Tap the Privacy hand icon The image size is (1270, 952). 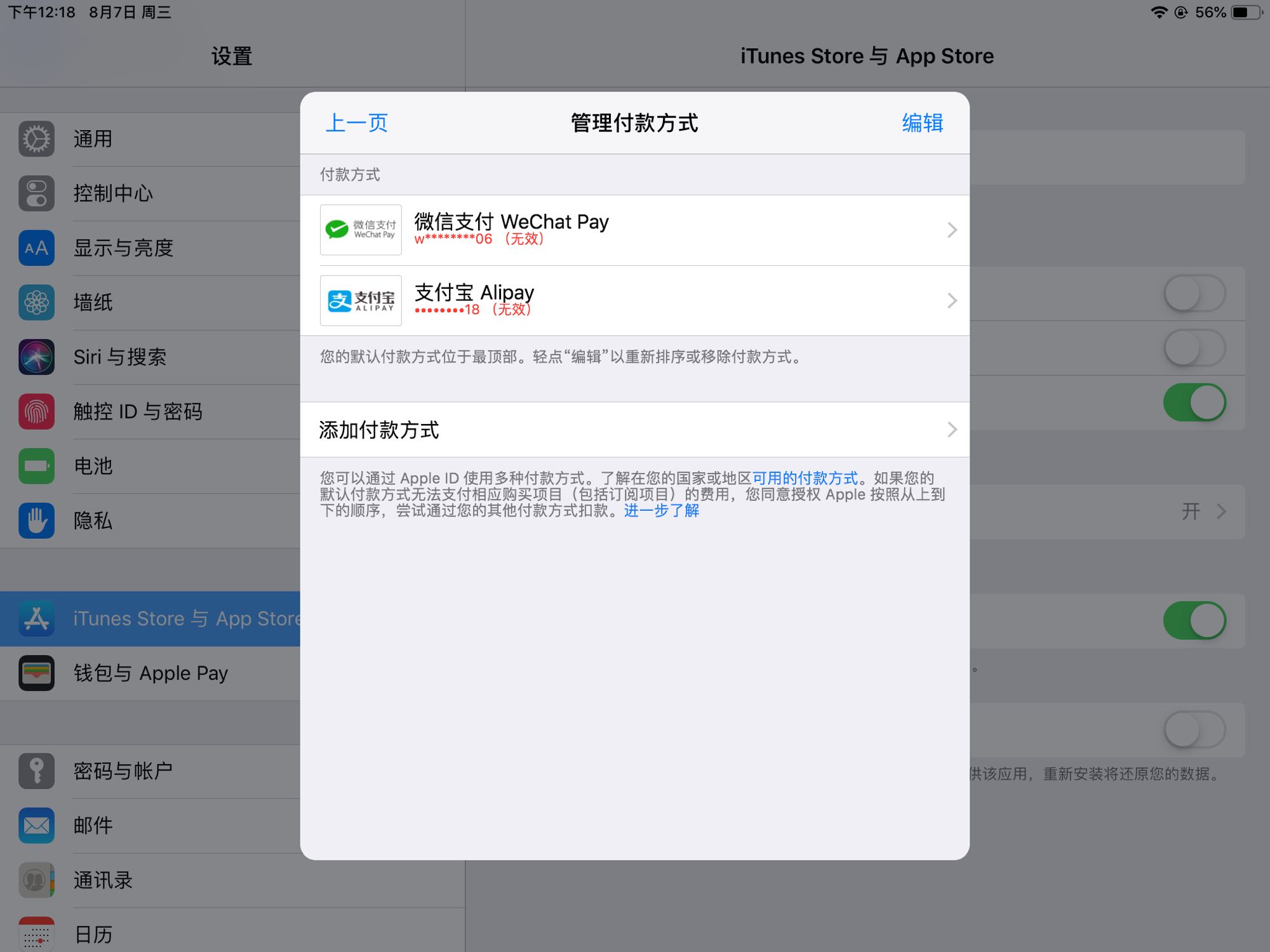[36, 520]
